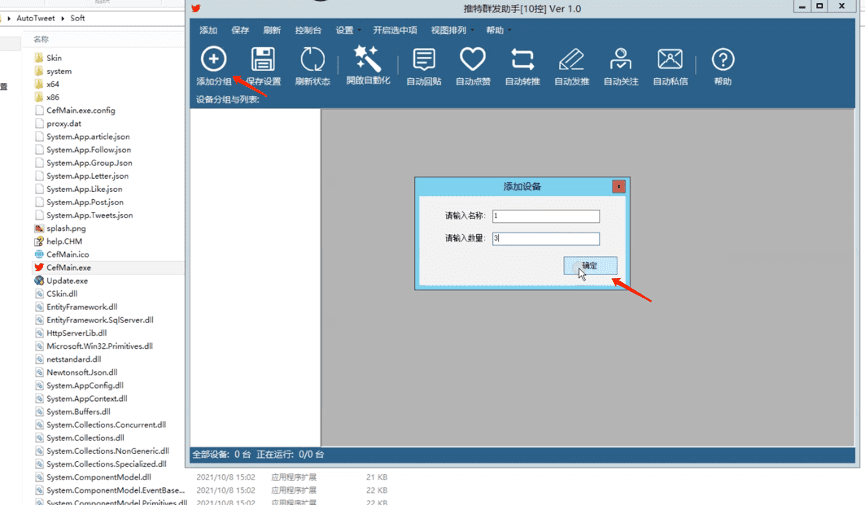Select System.App.Tweets.json file name

point(89,215)
